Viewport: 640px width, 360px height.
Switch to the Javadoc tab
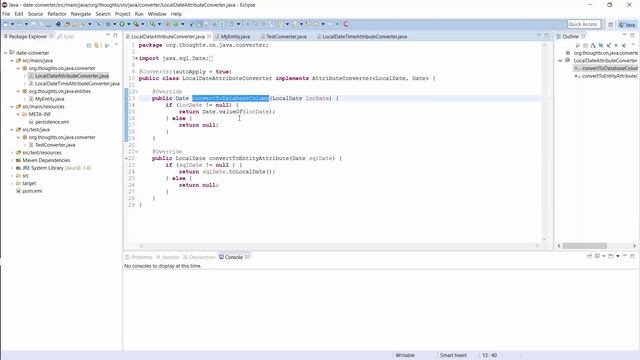(x=168, y=257)
